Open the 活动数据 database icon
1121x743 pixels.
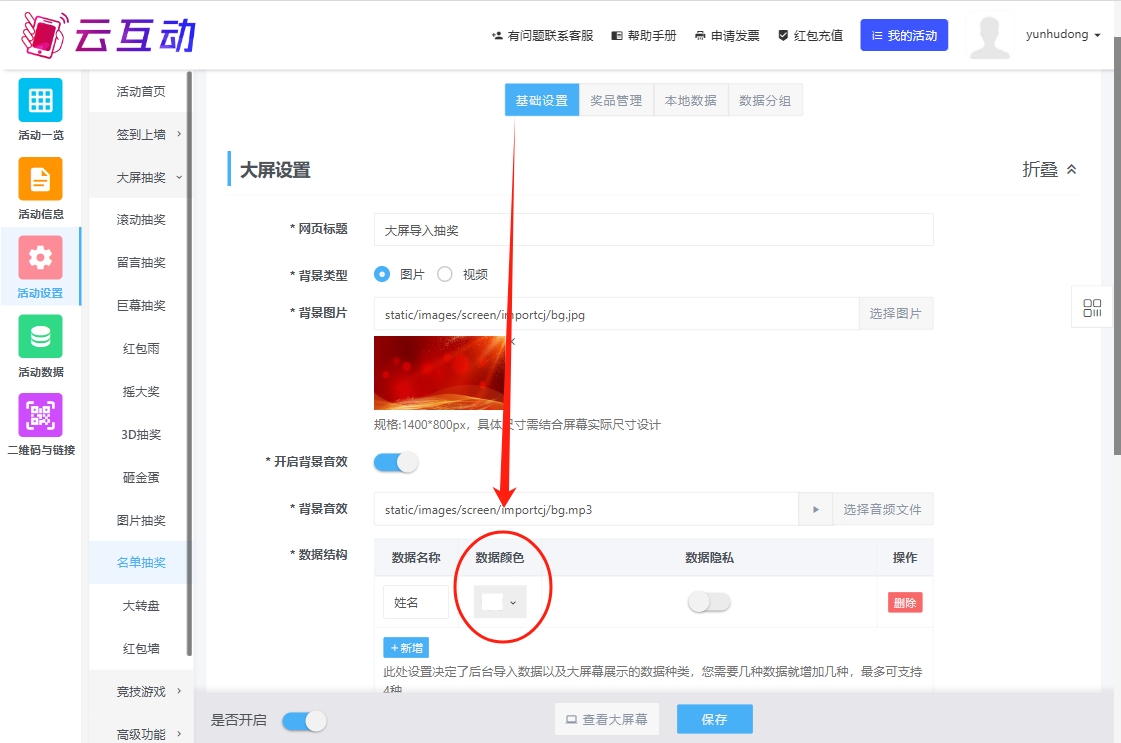click(x=40, y=337)
